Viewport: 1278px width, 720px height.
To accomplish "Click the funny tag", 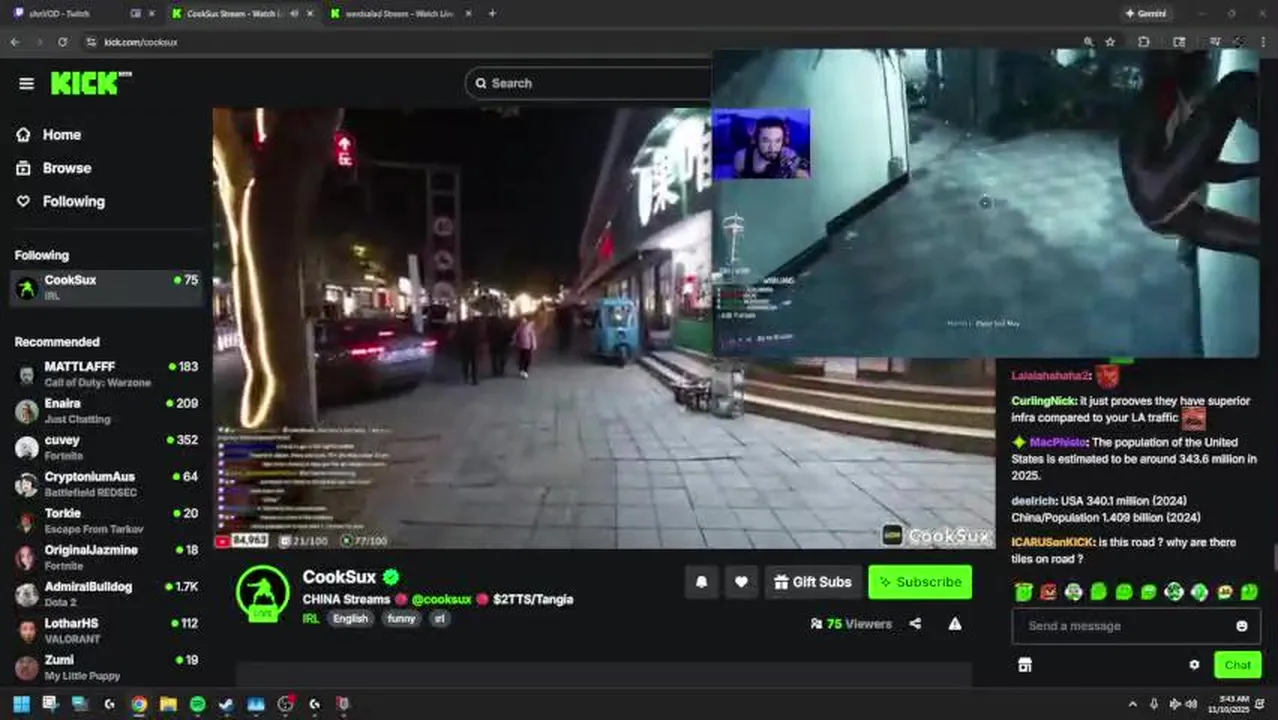I will (401, 619).
